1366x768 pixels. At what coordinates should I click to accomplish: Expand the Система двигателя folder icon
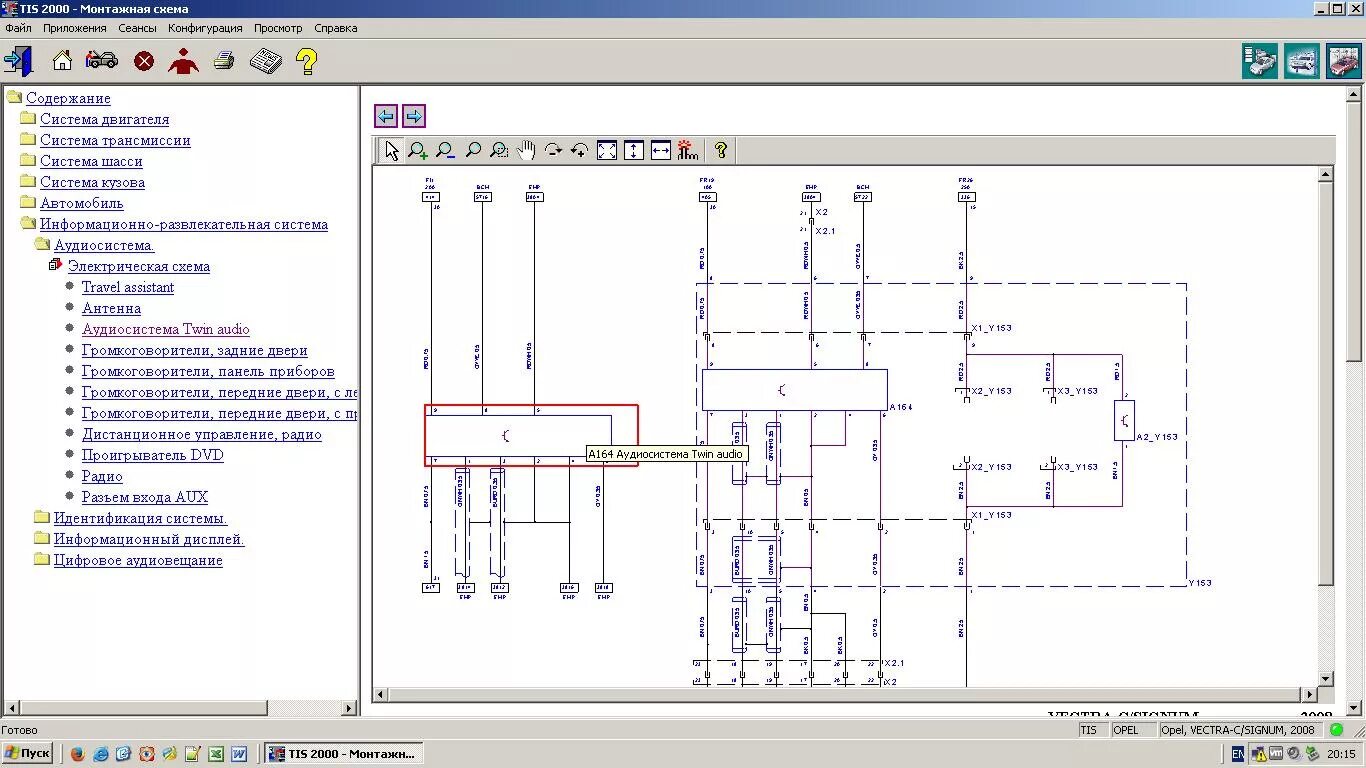click(28, 118)
